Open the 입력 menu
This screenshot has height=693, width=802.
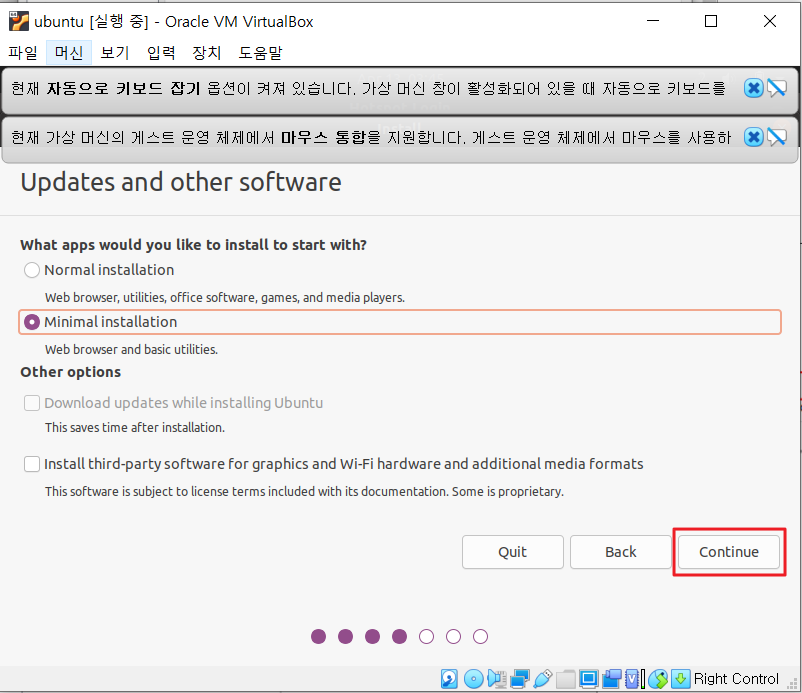pos(161,53)
